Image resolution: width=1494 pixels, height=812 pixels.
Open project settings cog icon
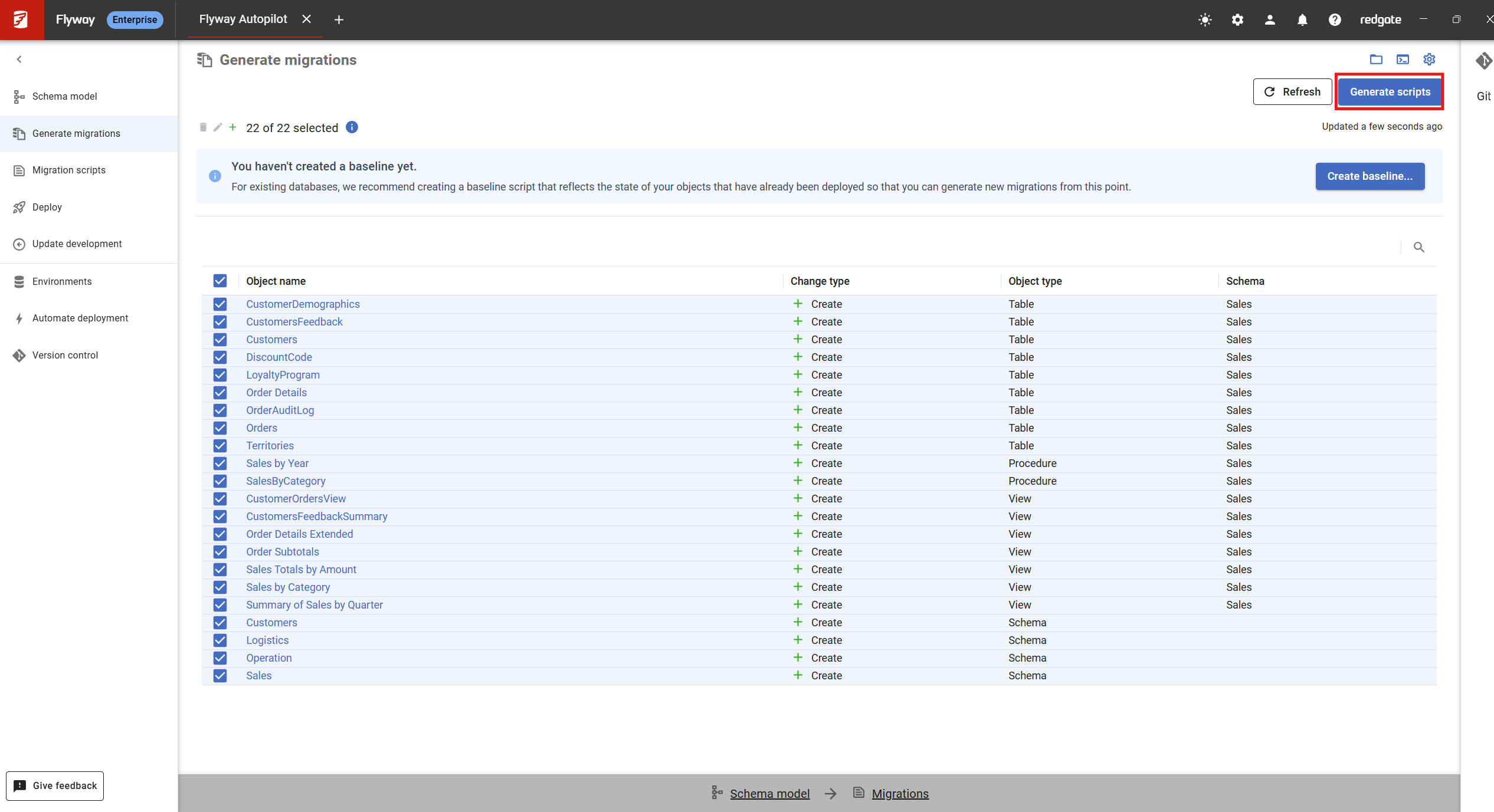(x=1429, y=60)
